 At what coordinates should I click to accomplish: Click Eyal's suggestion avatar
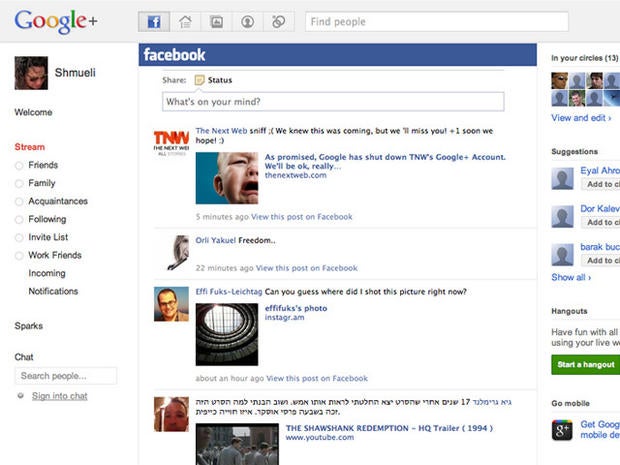562,178
